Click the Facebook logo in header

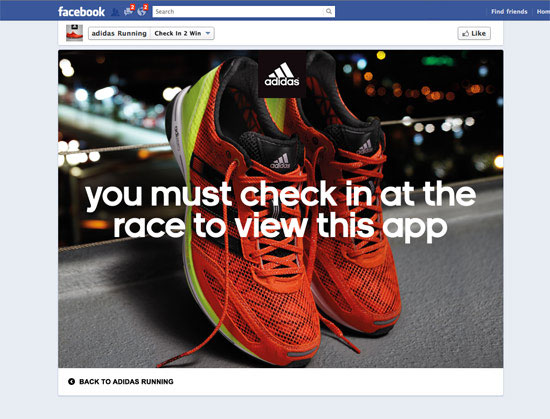[81, 12]
